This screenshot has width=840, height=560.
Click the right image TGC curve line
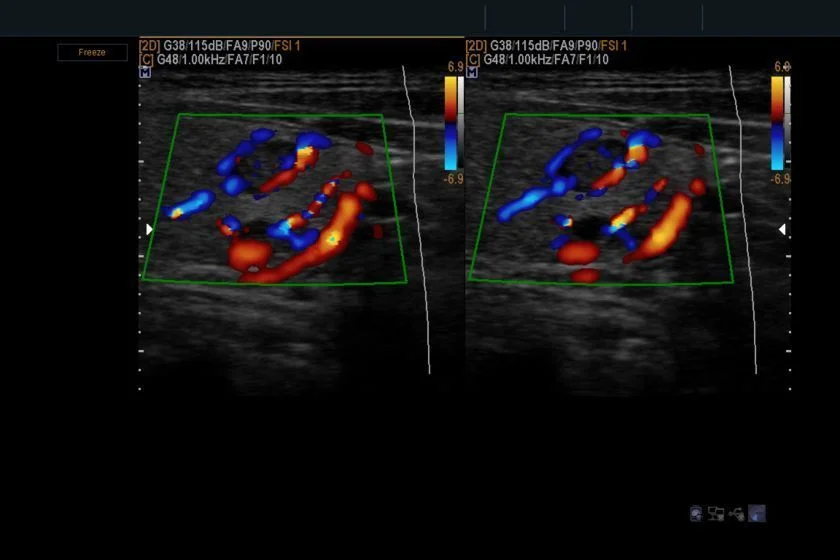coord(744,220)
